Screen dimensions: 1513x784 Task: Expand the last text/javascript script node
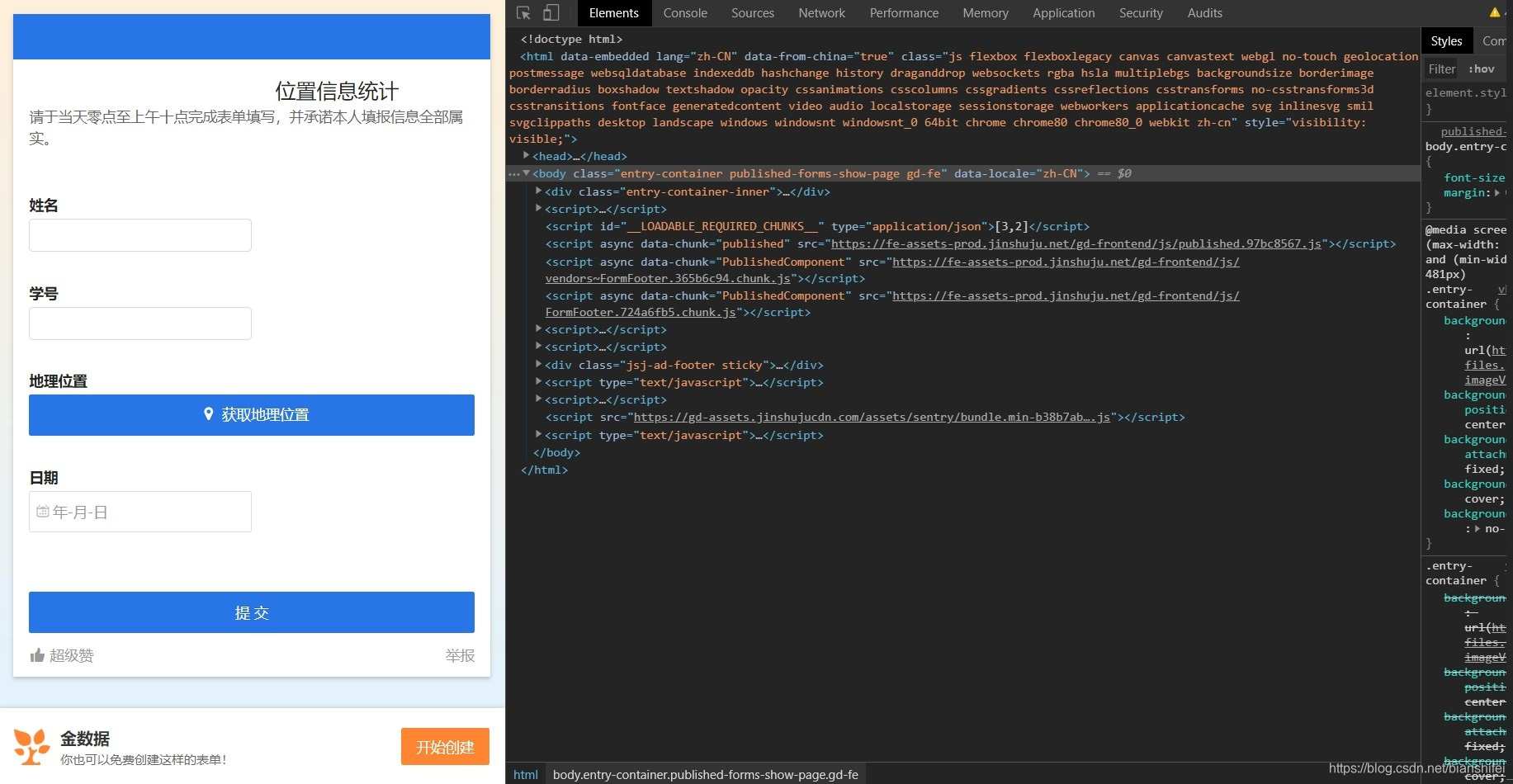[x=538, y=434]
